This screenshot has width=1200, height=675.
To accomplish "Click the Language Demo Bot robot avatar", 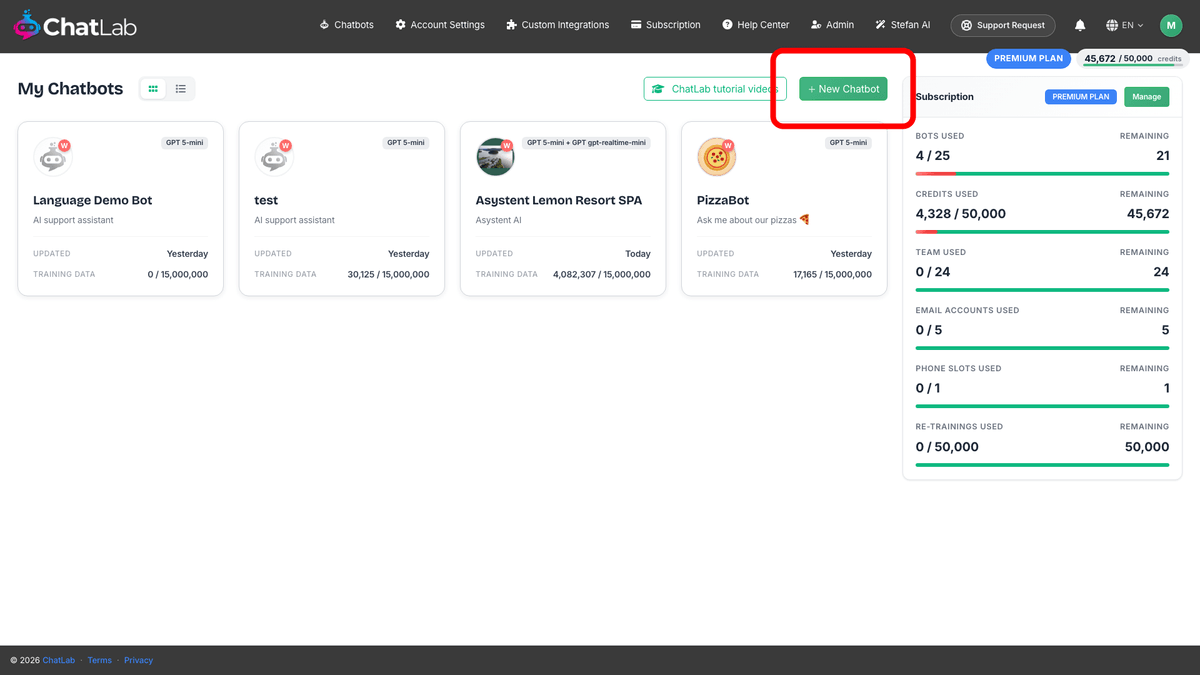I will (52, 157).
